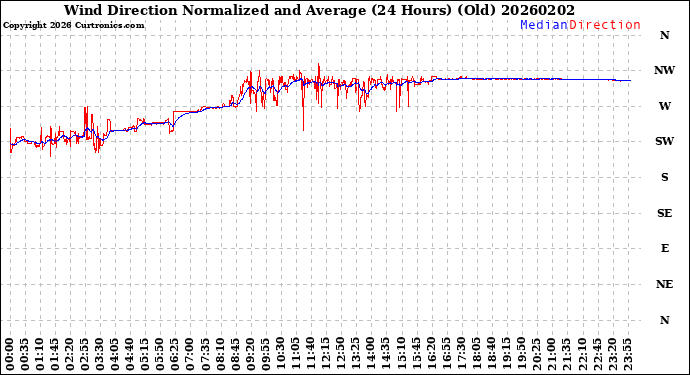Click the 10:30 time label

point(280,355)
